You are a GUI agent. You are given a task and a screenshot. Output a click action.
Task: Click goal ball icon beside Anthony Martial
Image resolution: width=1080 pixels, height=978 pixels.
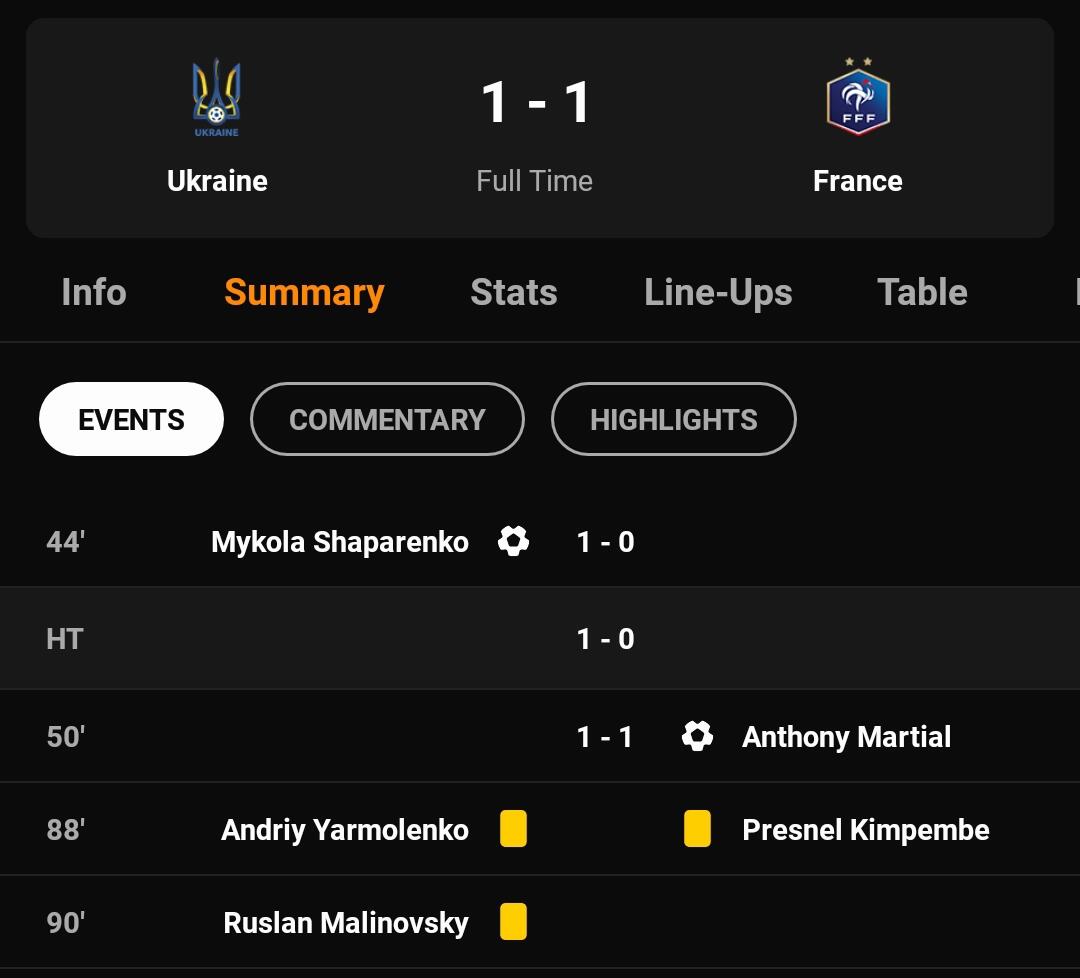(697, 736)
